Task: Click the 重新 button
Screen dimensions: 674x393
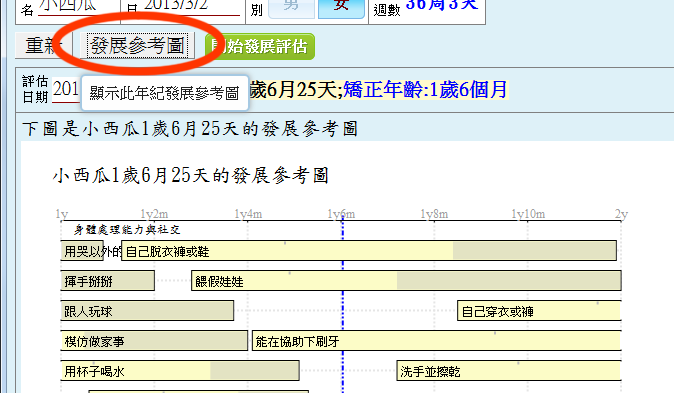Action: [43, 46]
